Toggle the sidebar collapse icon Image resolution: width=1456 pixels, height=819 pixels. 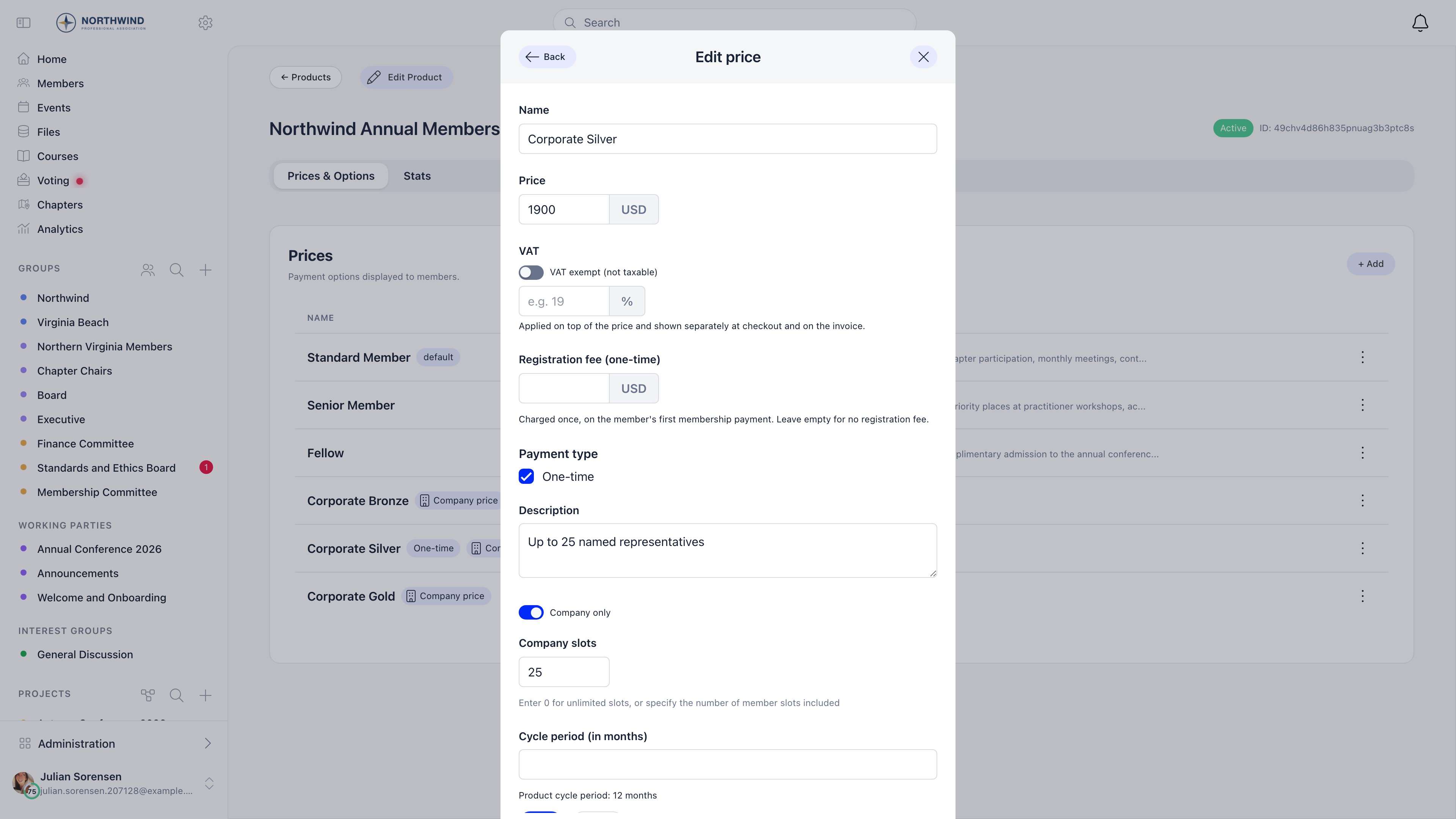[x=23, y=23]
